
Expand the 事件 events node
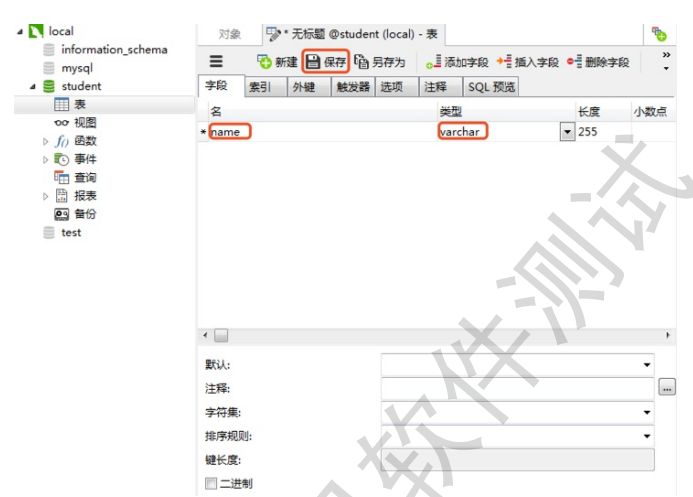pos(46,160)
